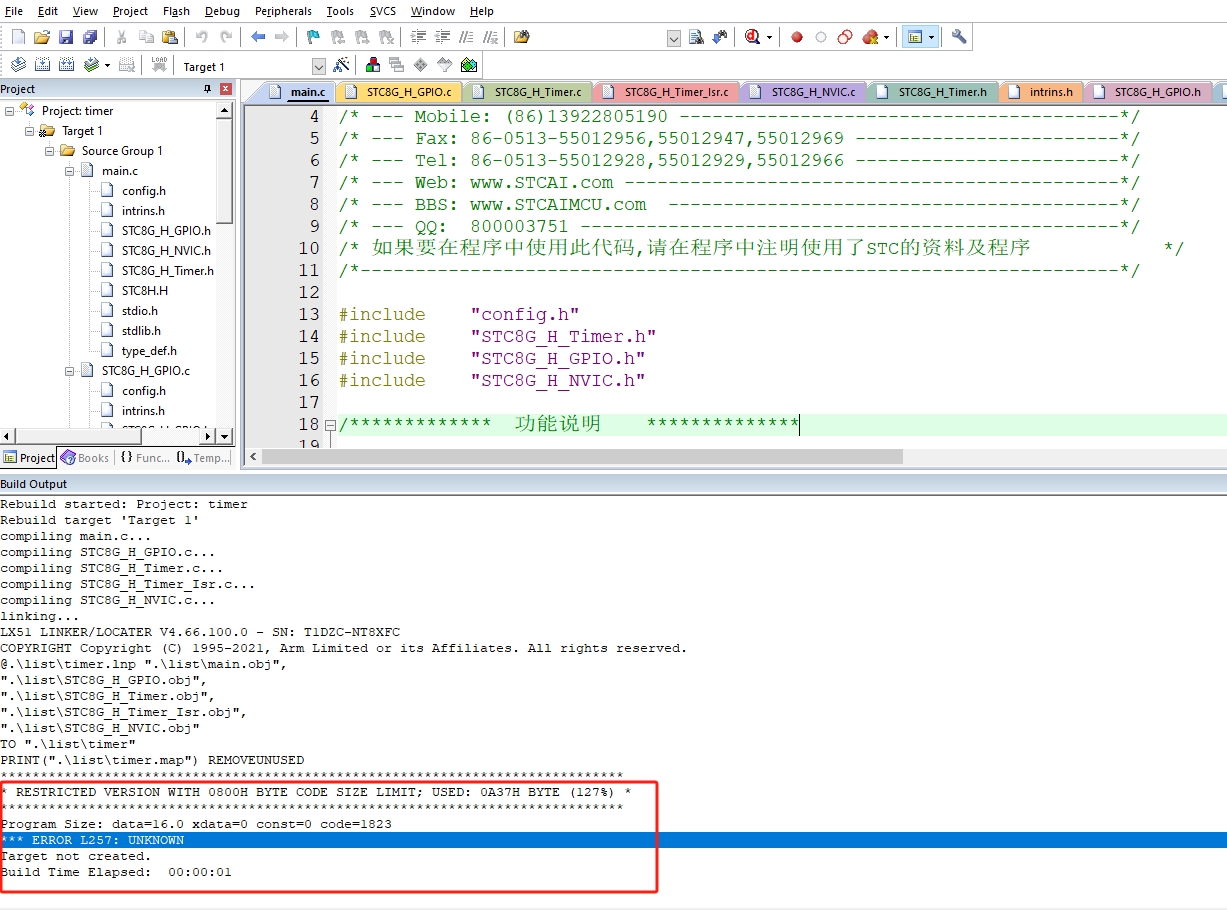
Task: Click the Batch Build icon
Action: [x=91, y=65]
